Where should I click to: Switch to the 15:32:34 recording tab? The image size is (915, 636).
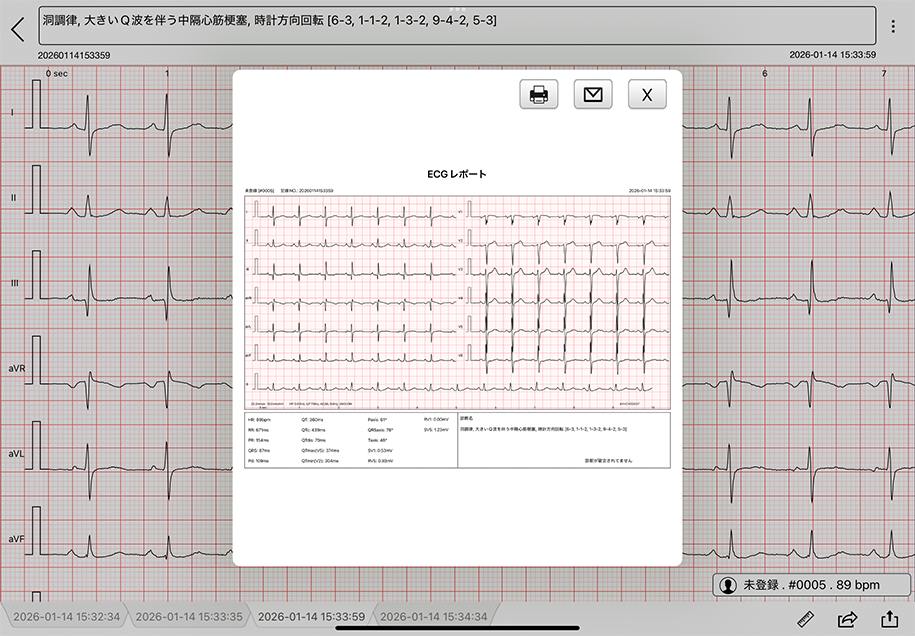coord(65,616)
